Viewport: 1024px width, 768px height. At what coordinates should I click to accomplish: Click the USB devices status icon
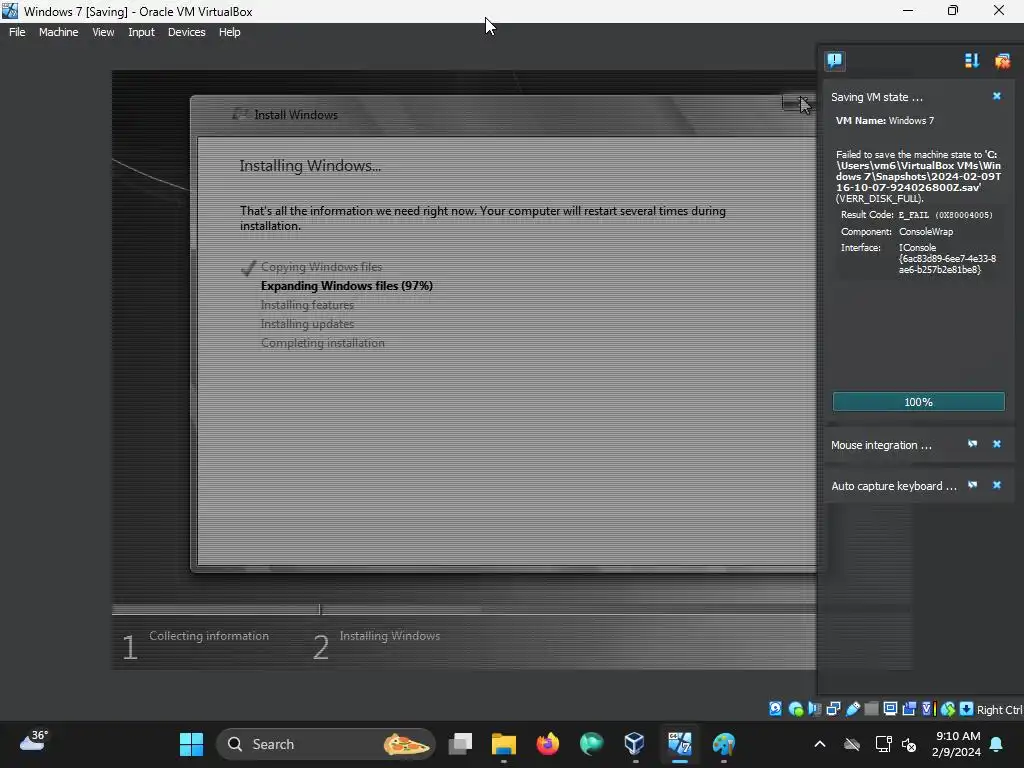point(852,709)
